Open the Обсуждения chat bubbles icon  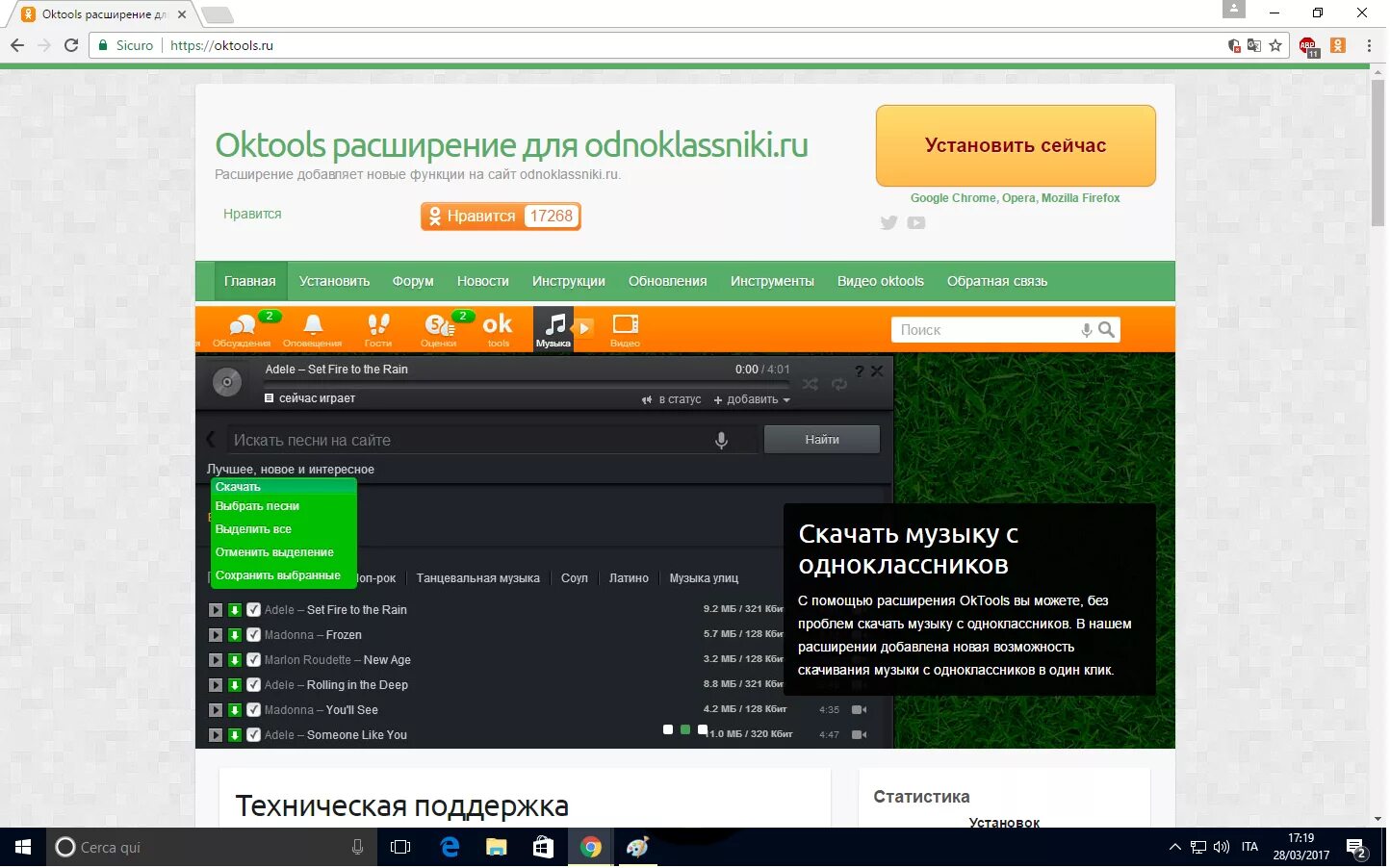[x=243, y=325]
